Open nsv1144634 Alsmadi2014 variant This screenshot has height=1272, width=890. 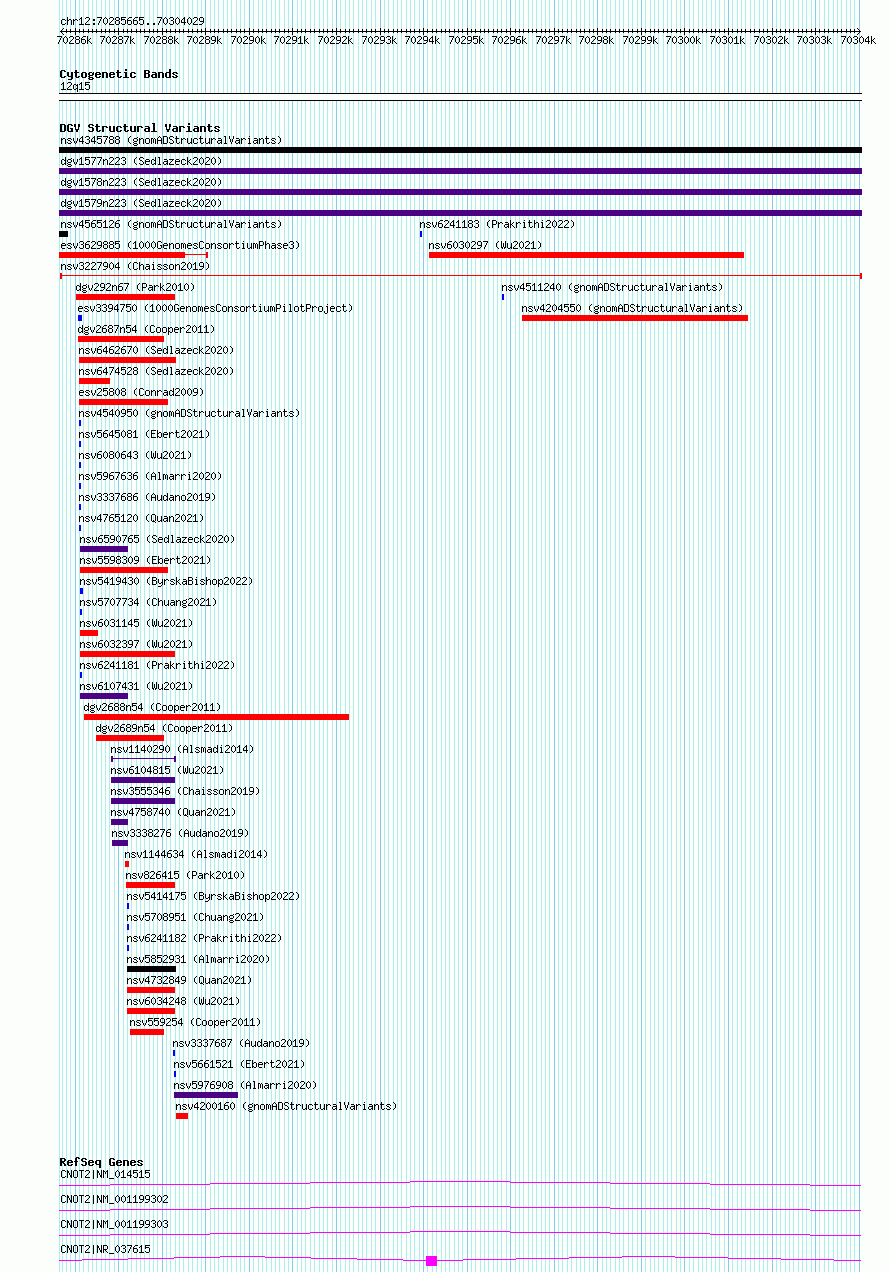coord(197,854)
